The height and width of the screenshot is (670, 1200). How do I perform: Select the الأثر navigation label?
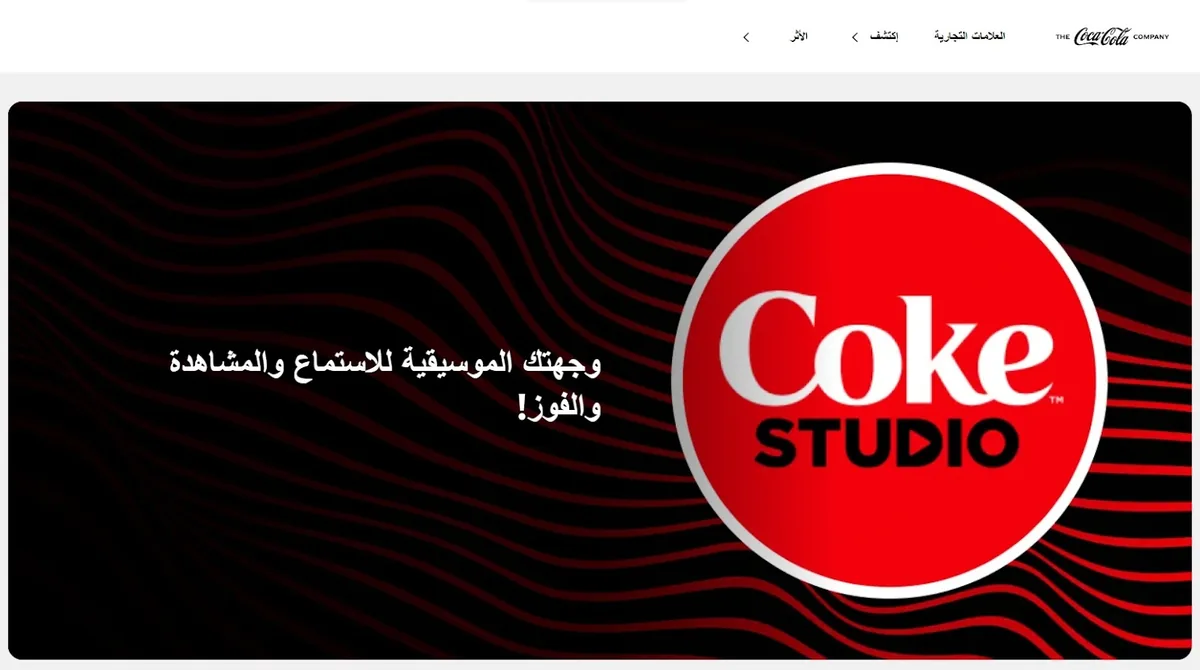coord(798,37)
